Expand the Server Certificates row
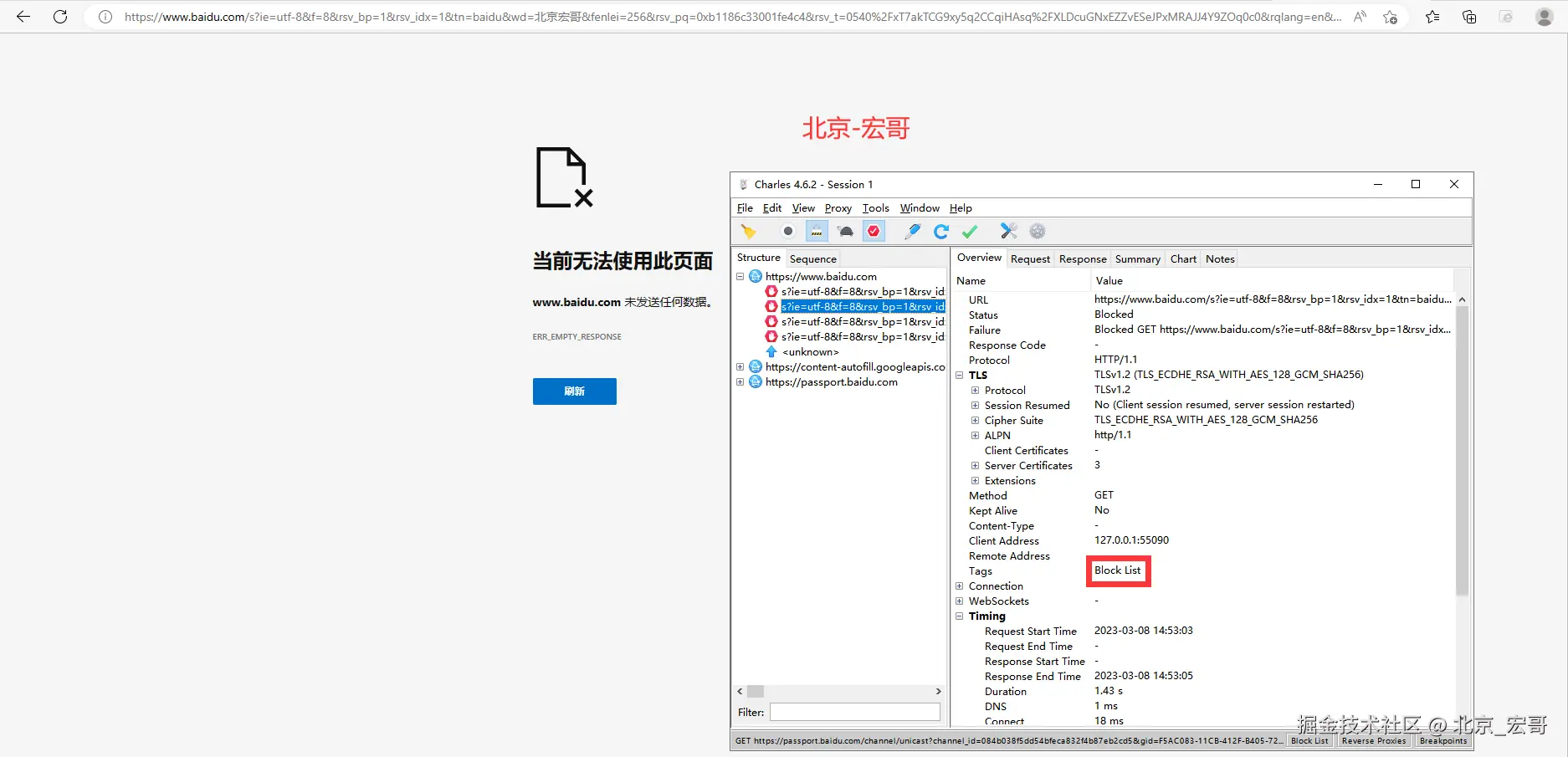 point(975,466)
